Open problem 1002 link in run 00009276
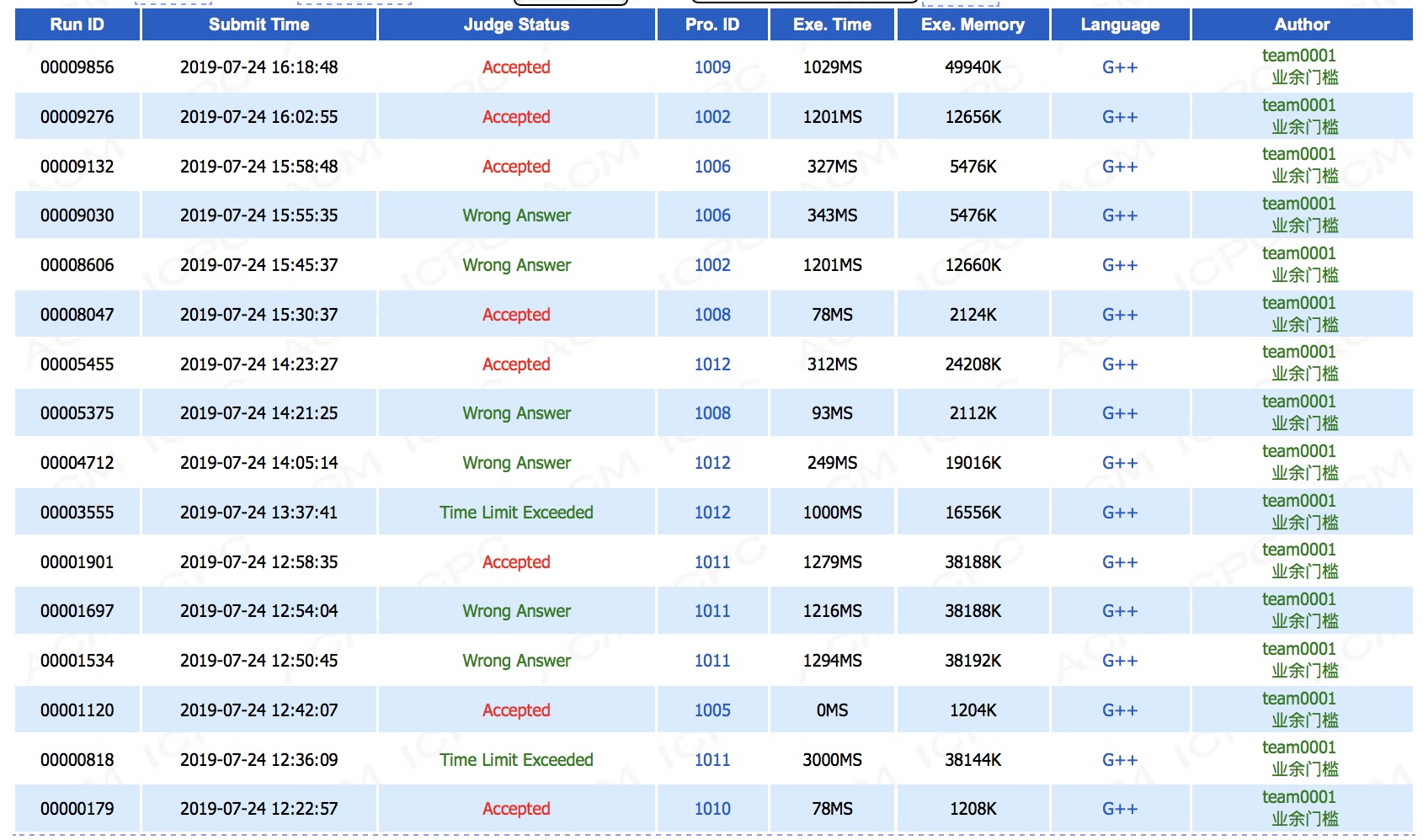 711,117
